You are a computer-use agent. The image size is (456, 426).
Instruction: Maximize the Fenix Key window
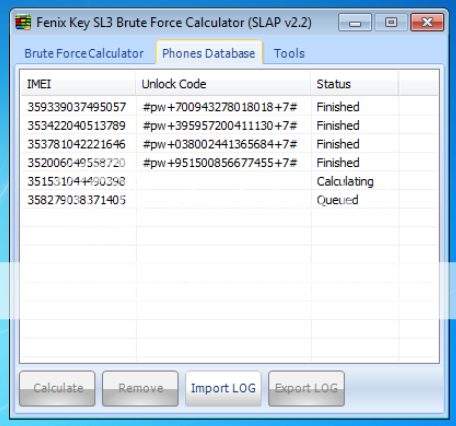(391, 22)
